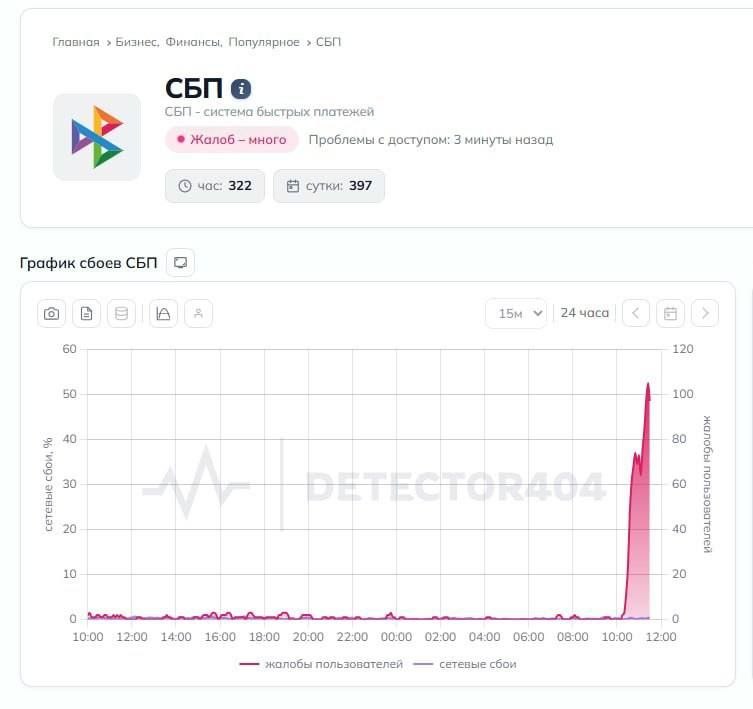Click the monitor icon beside График сбоев СБП
The height and width of the screenshot is (709, 753).
coord(180,262)
